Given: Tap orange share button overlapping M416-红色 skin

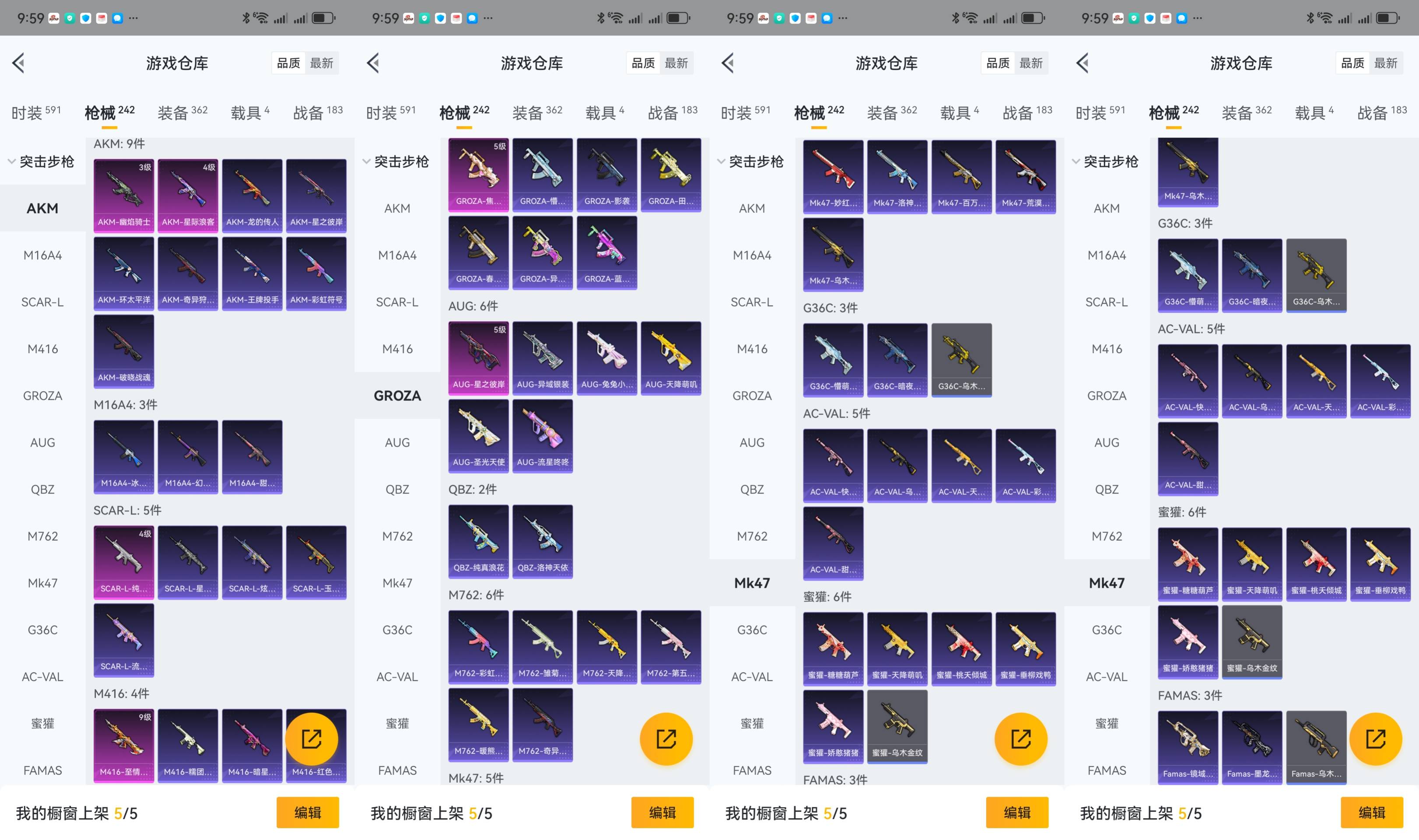Looking at the screenshot, I should (311, 738).
